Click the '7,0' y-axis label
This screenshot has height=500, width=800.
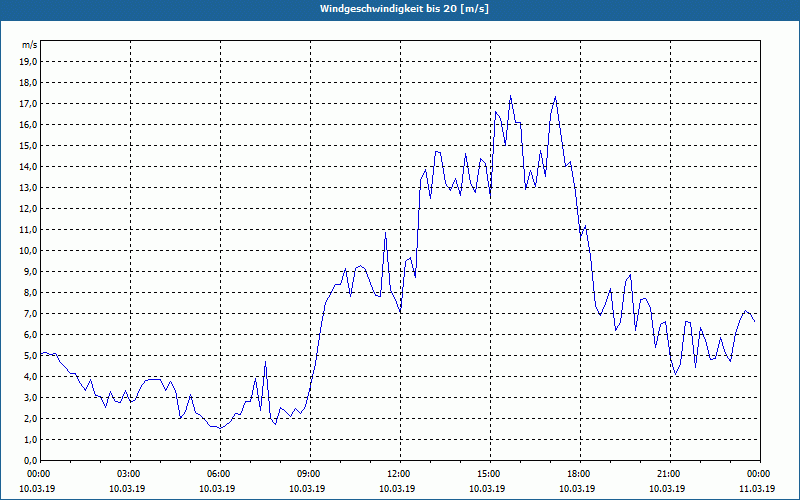[x=31, y=314]
